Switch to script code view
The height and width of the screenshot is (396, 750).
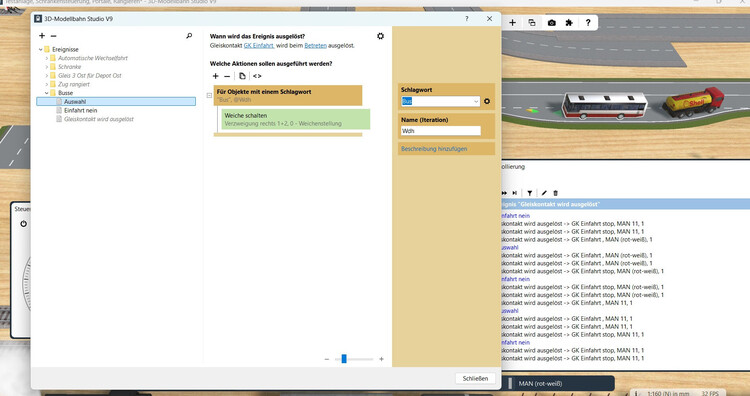(257, 76)
